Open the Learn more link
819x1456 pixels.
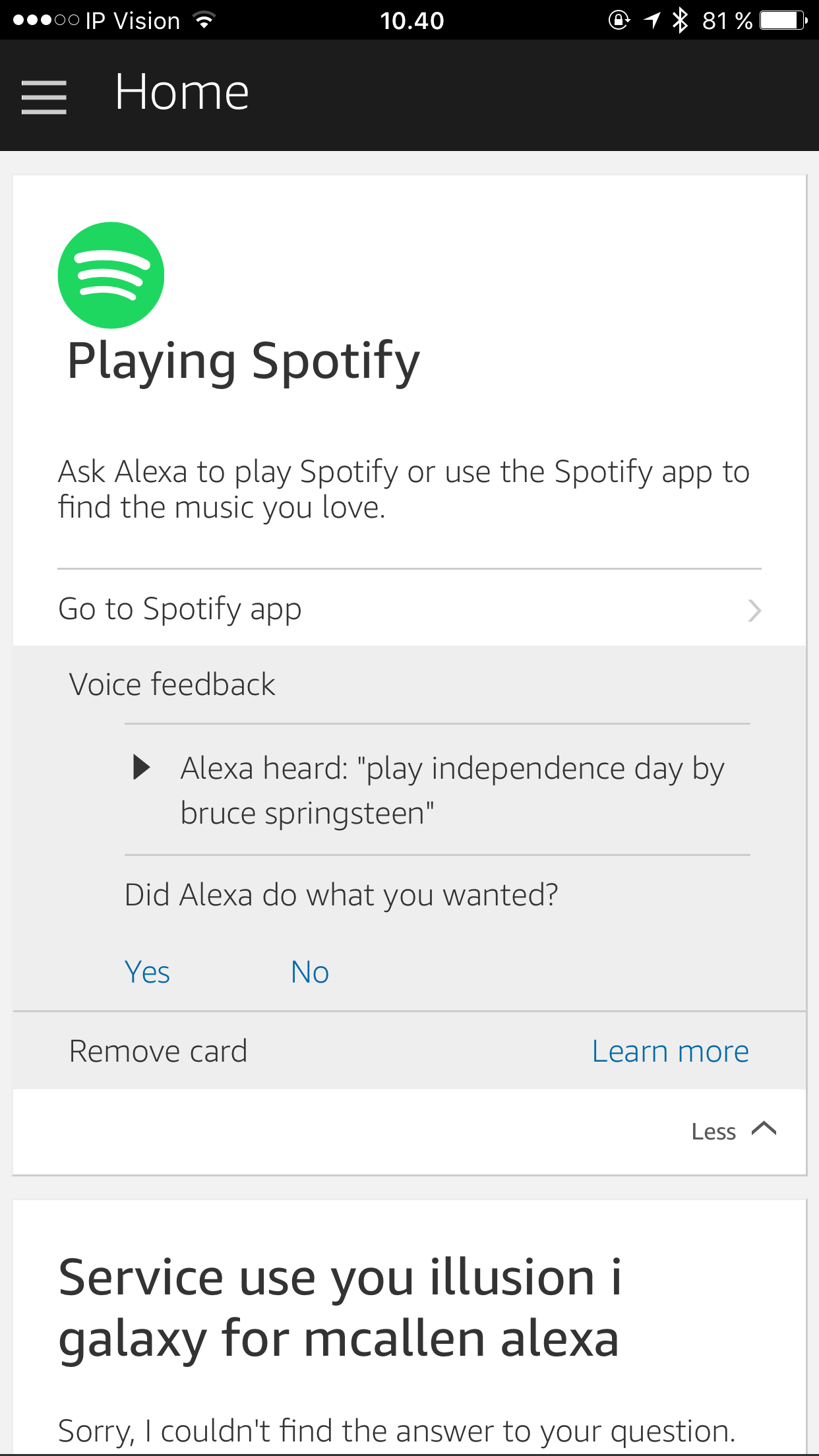670,1051
